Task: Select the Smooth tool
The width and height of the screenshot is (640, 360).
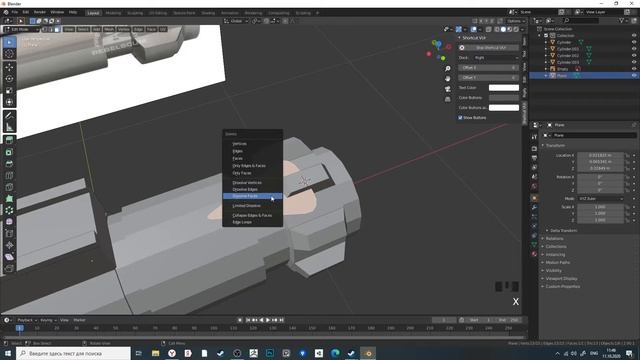Action: click(x=9, y=222)
